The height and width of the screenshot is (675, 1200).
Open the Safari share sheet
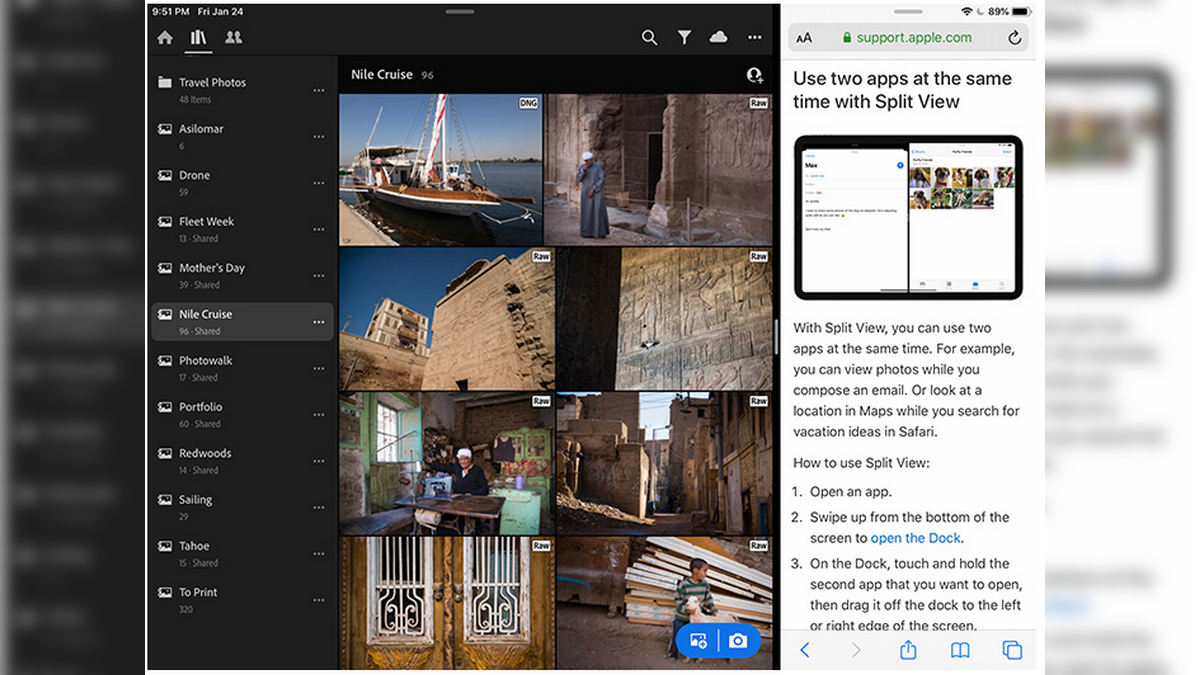(907, 650)
